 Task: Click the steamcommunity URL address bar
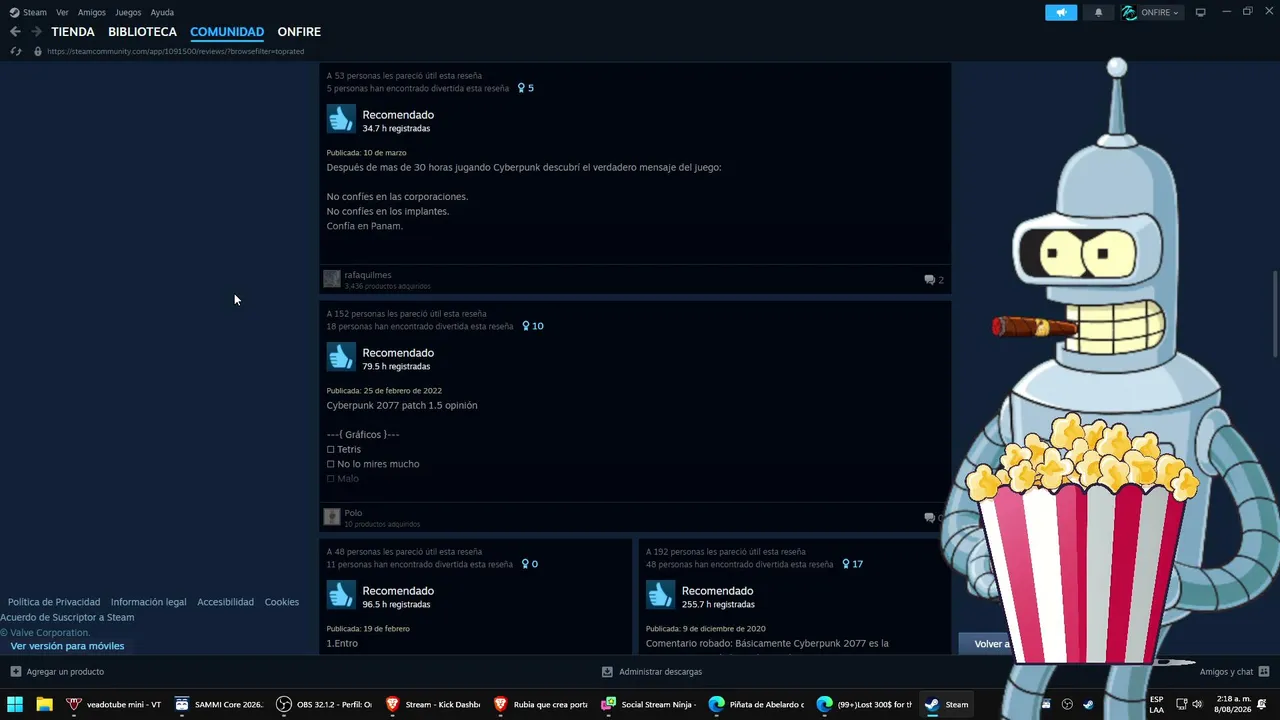pyautogui.click(x=175, y=51)
